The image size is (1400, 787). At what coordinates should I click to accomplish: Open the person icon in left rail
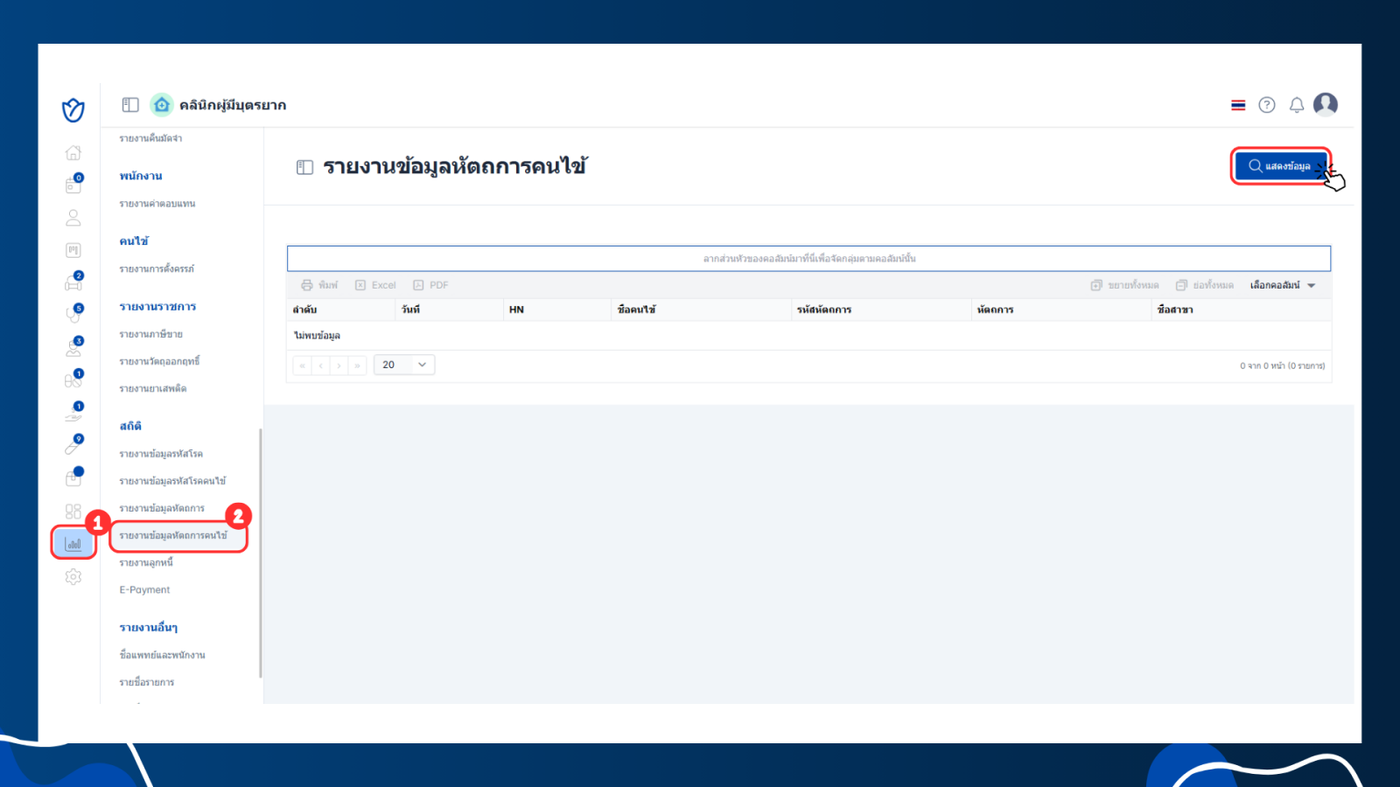(73, 218)
